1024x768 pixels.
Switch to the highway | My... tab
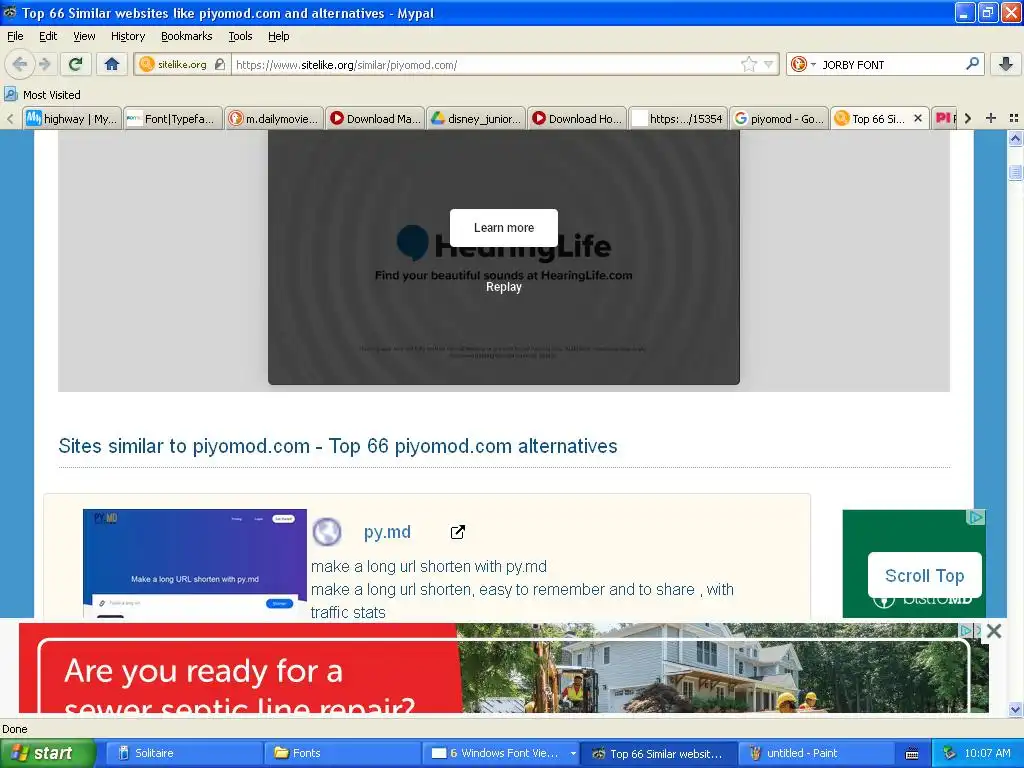[72, 118]
